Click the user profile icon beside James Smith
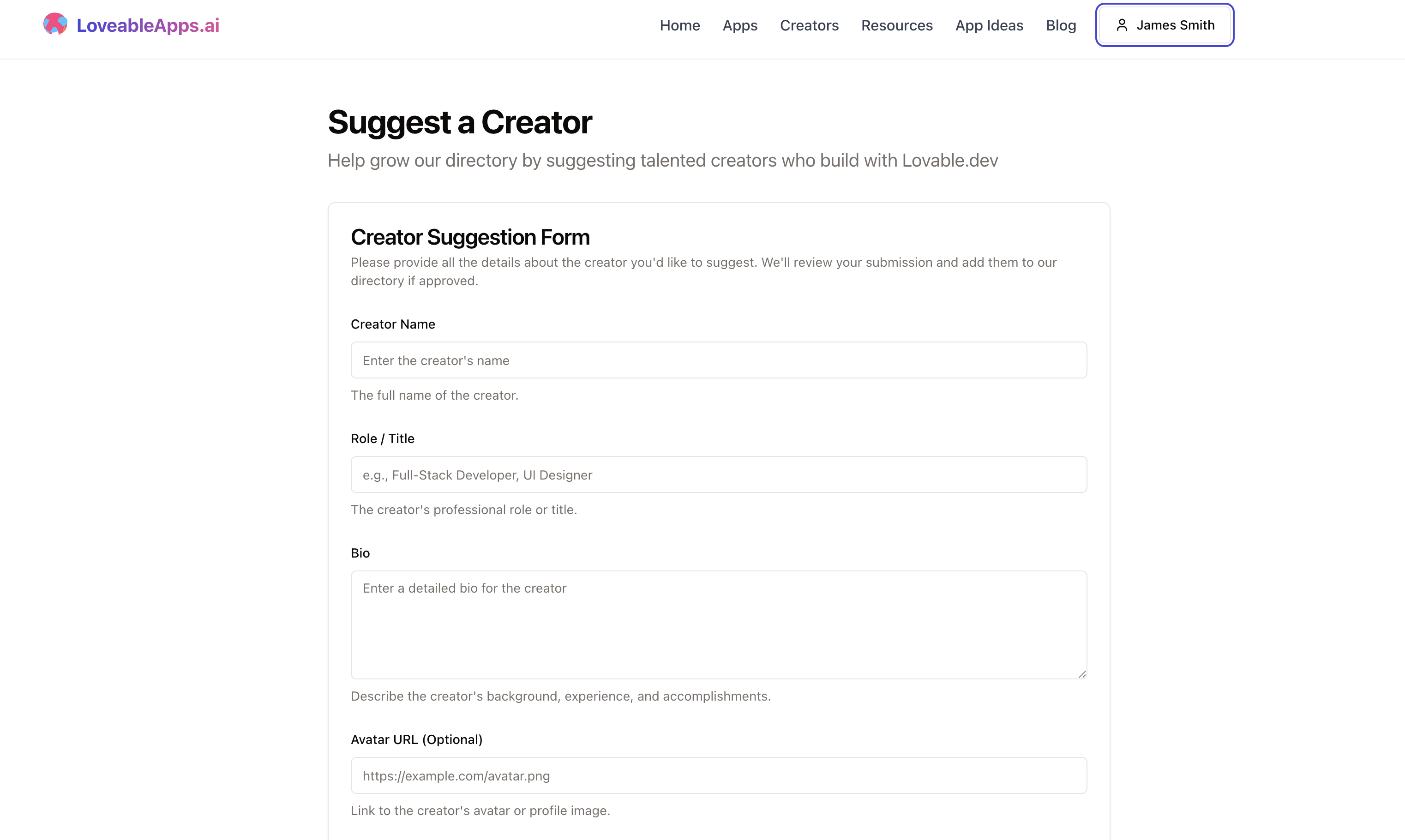 tap(1122, 25)
